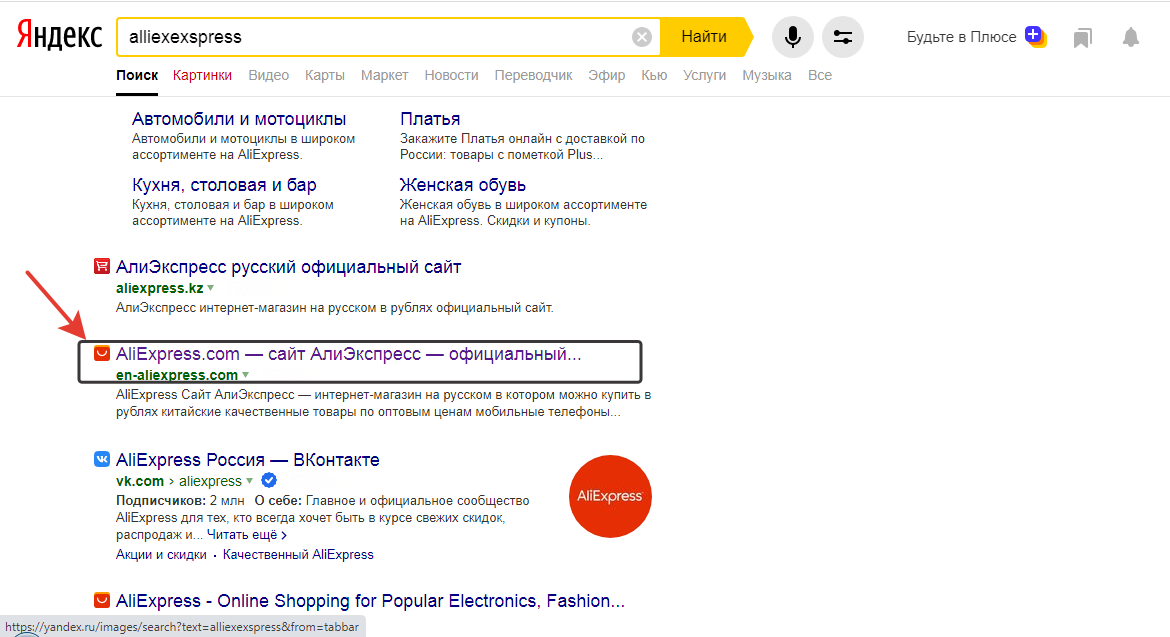Activate voice search microphone icon
The width and height of the screenshot is (1170, 637).
coord(792,37)
